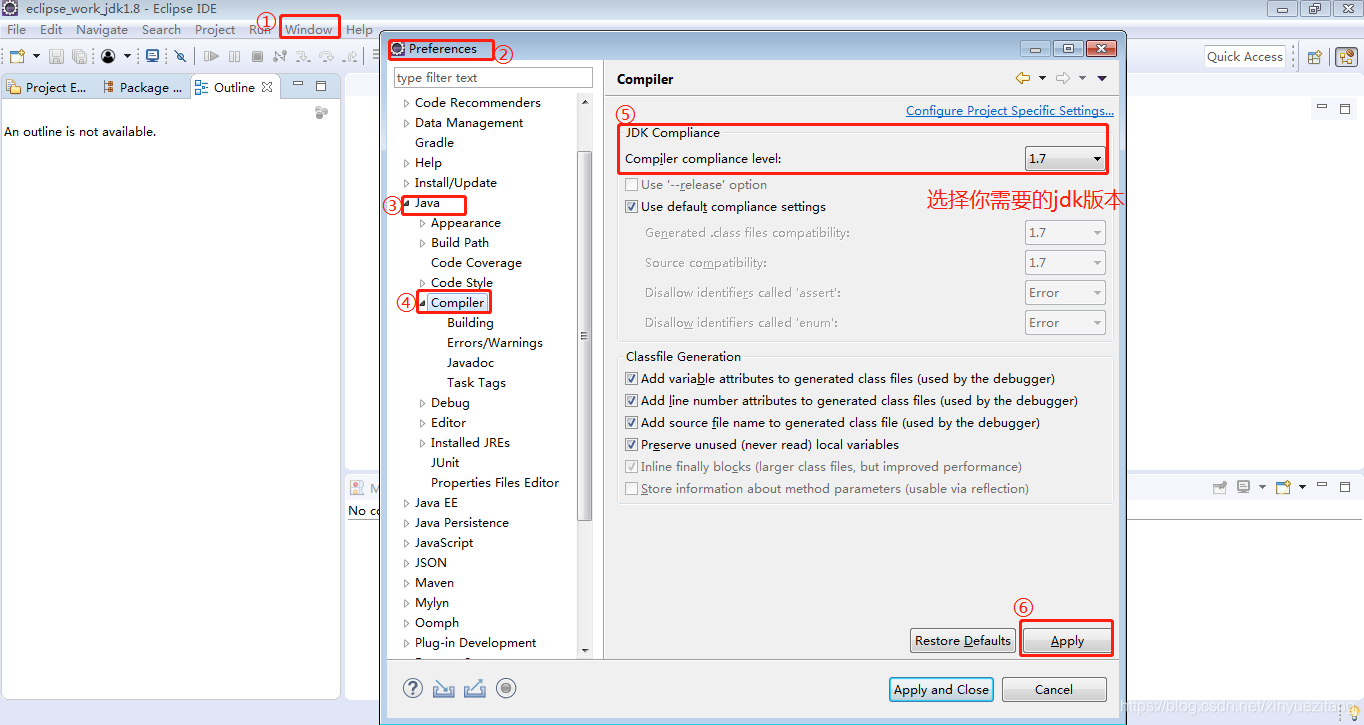Click the Oomph preference recorder icon
This screenshot has height=725, width=1364.
point(506,688)
